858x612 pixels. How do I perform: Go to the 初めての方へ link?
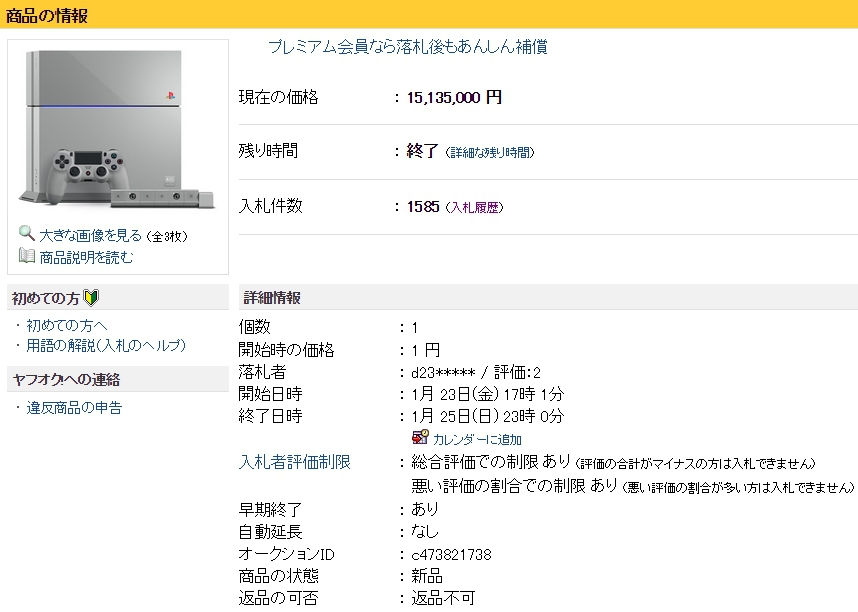[x=66, y=325]
